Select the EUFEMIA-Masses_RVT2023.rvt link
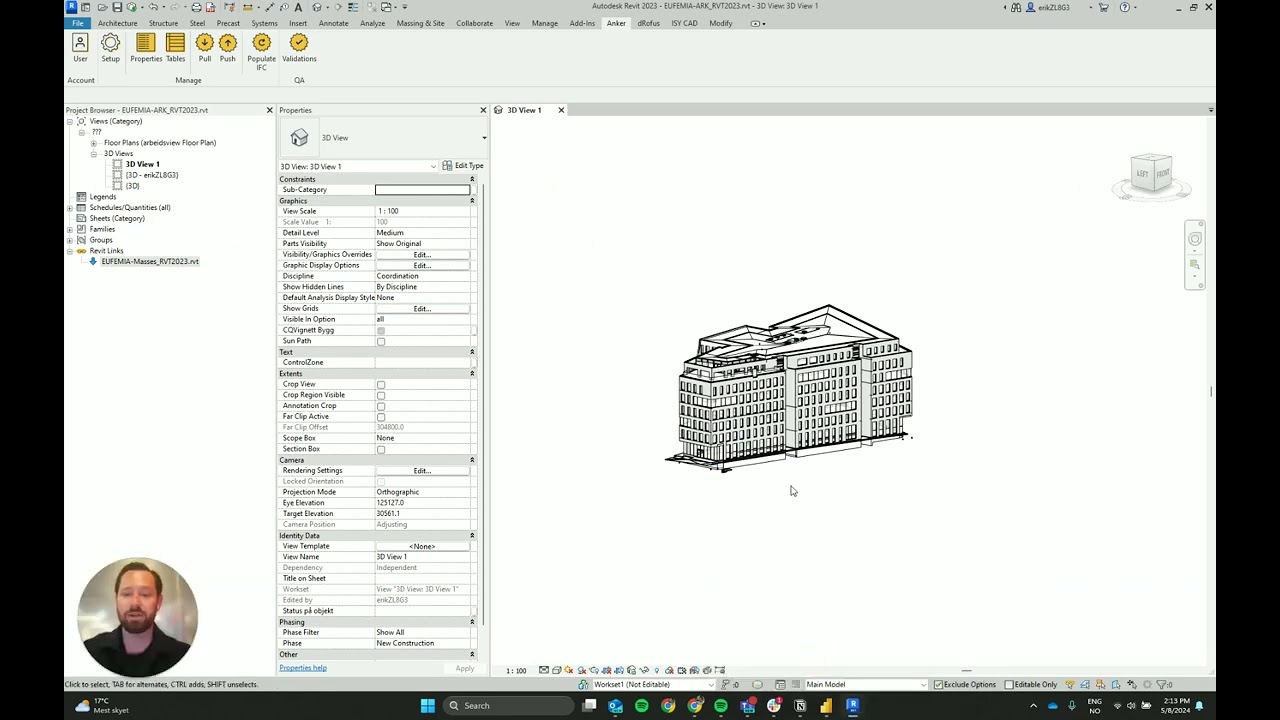This screenshot has height=720, width=1280. [150, 261]
